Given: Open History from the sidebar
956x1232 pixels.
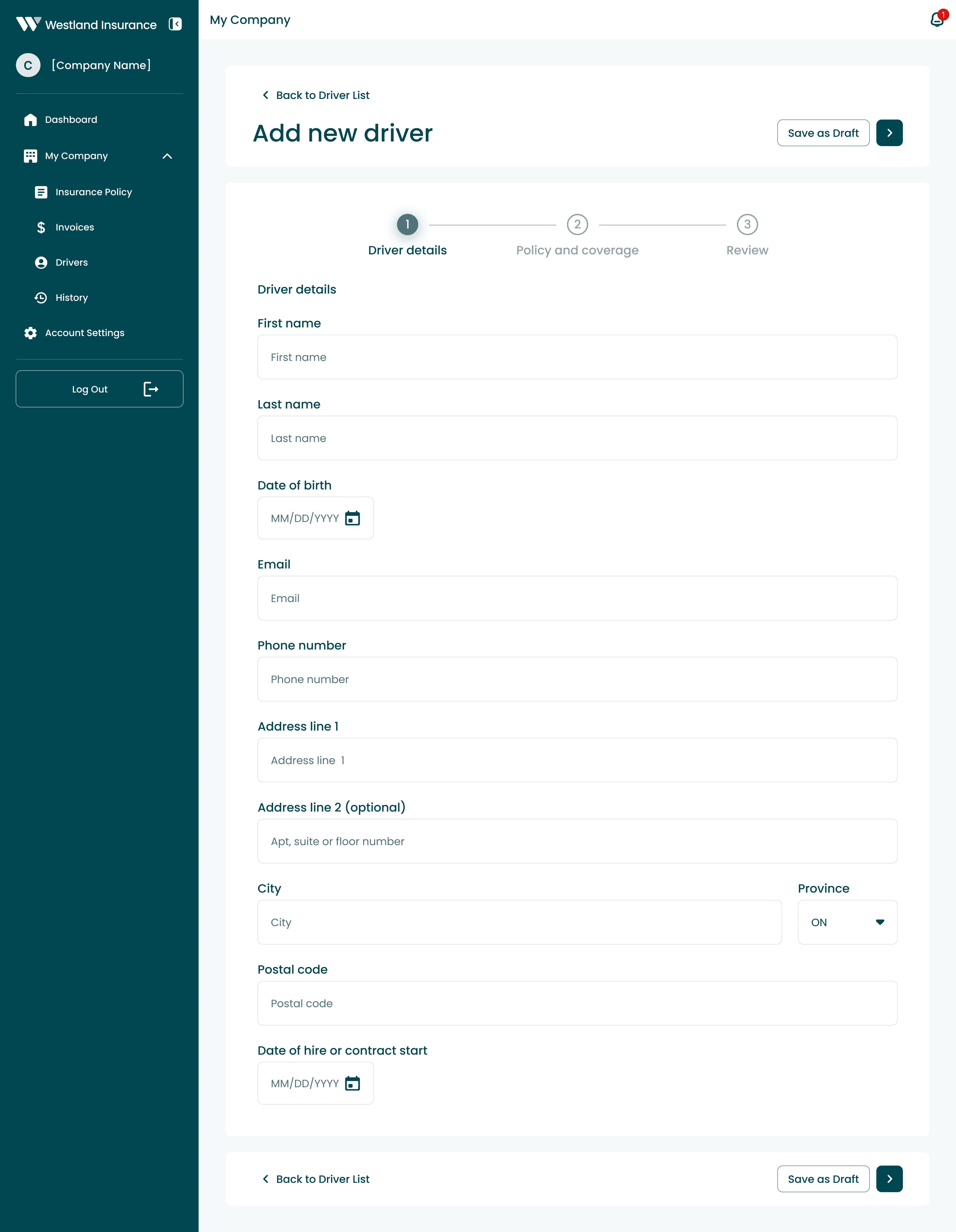Looking at the screenshot, I should (x=72, y=298).
